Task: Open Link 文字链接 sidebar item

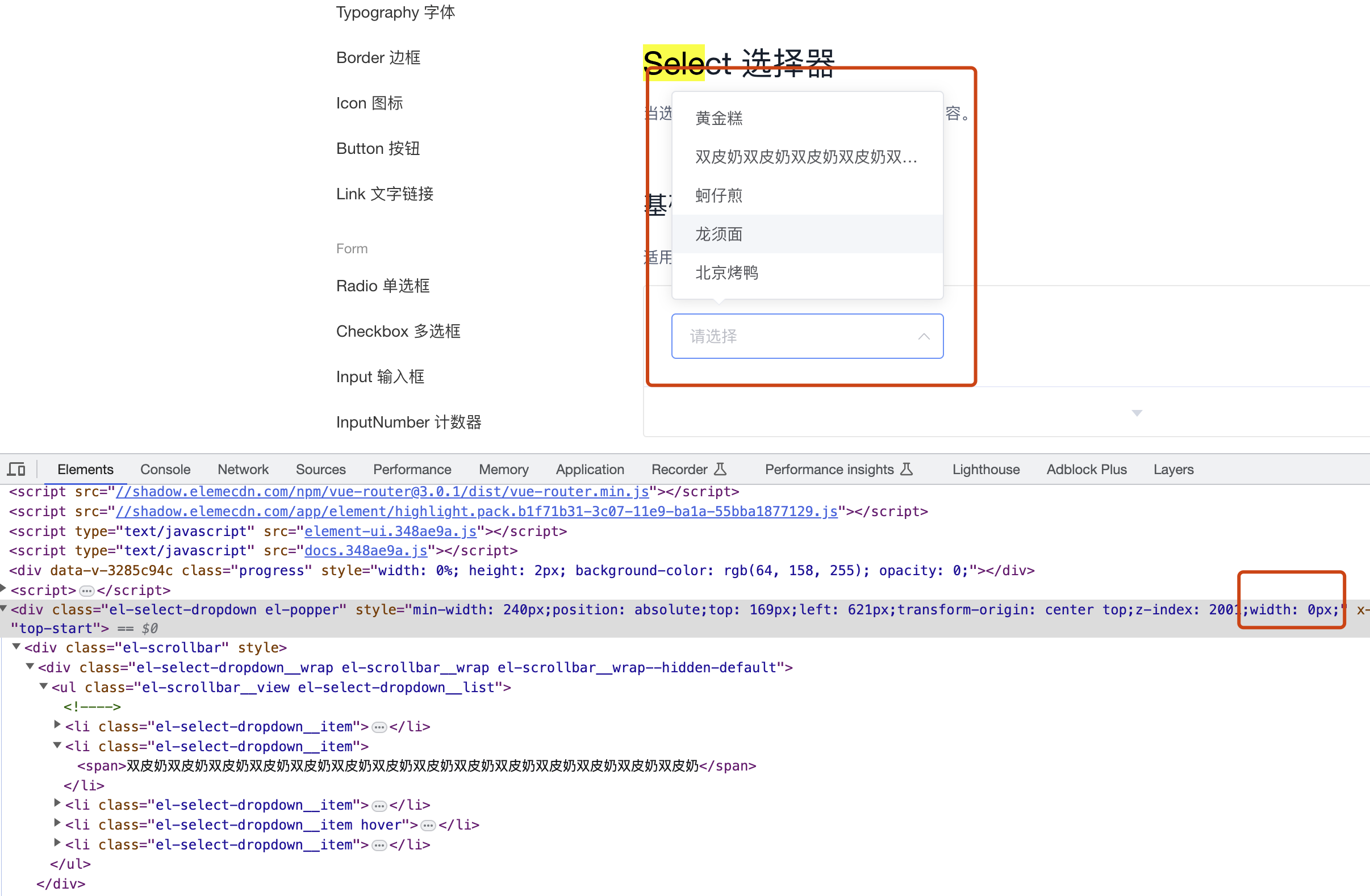Action: coord(385,194)
